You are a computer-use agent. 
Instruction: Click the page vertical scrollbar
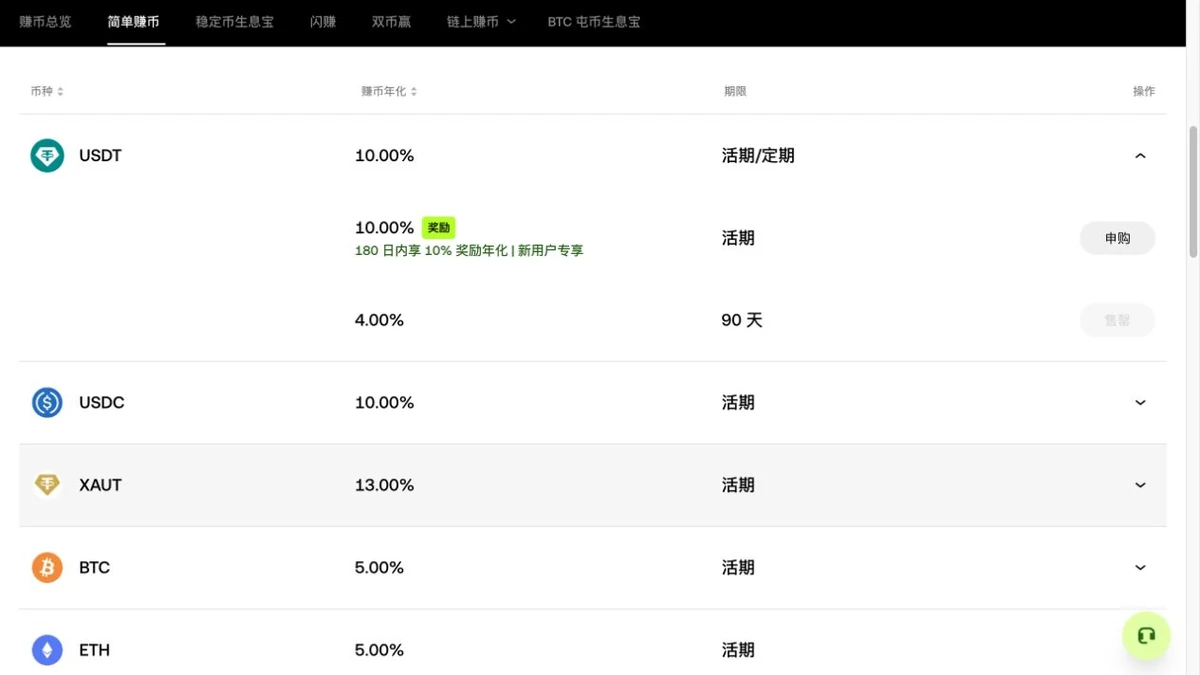(1192, 190)
